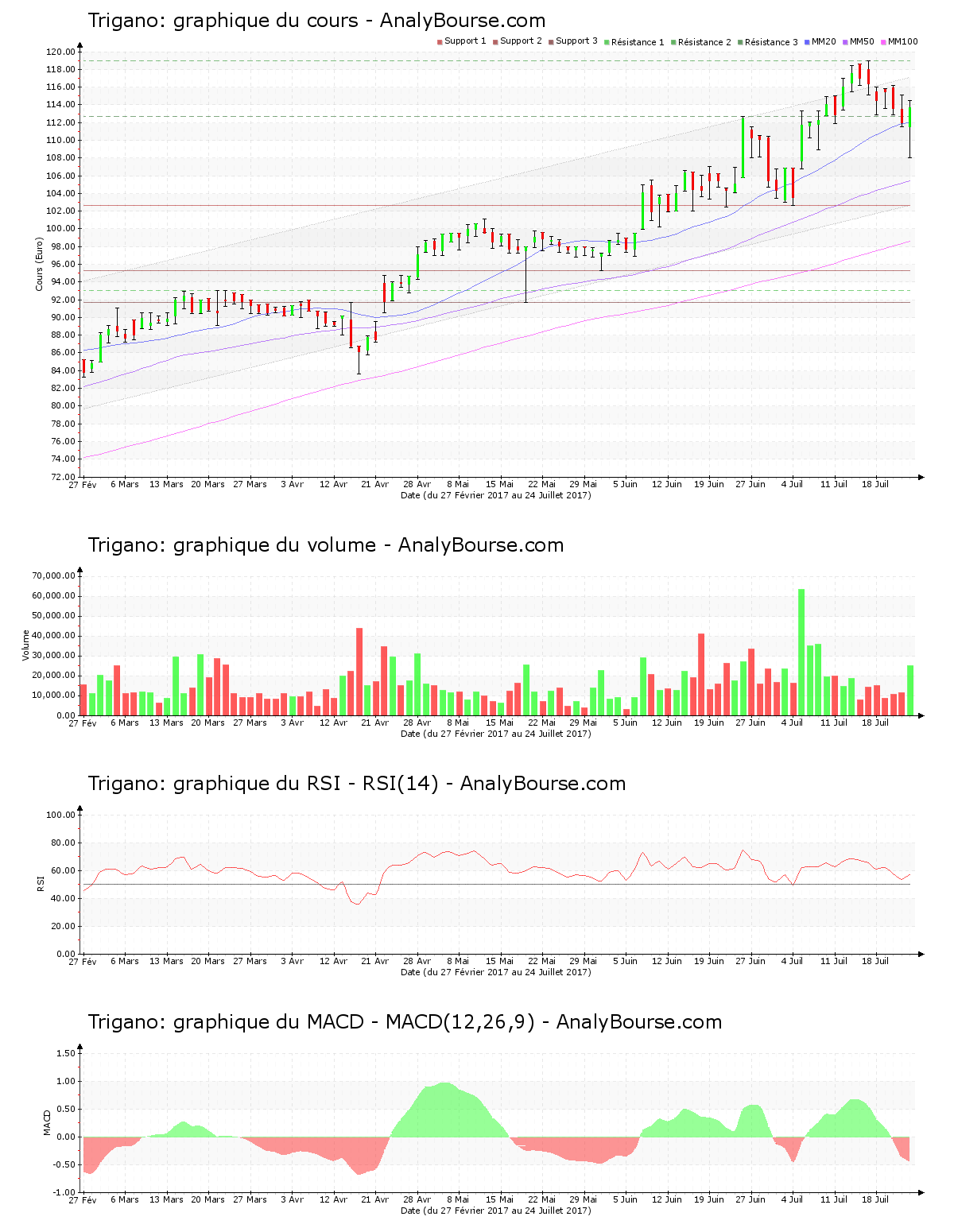The width and height of the screenshot is (954, 1232).
Task: Click the tallest red volume bar in April
Action: click(x=359, y=672)
